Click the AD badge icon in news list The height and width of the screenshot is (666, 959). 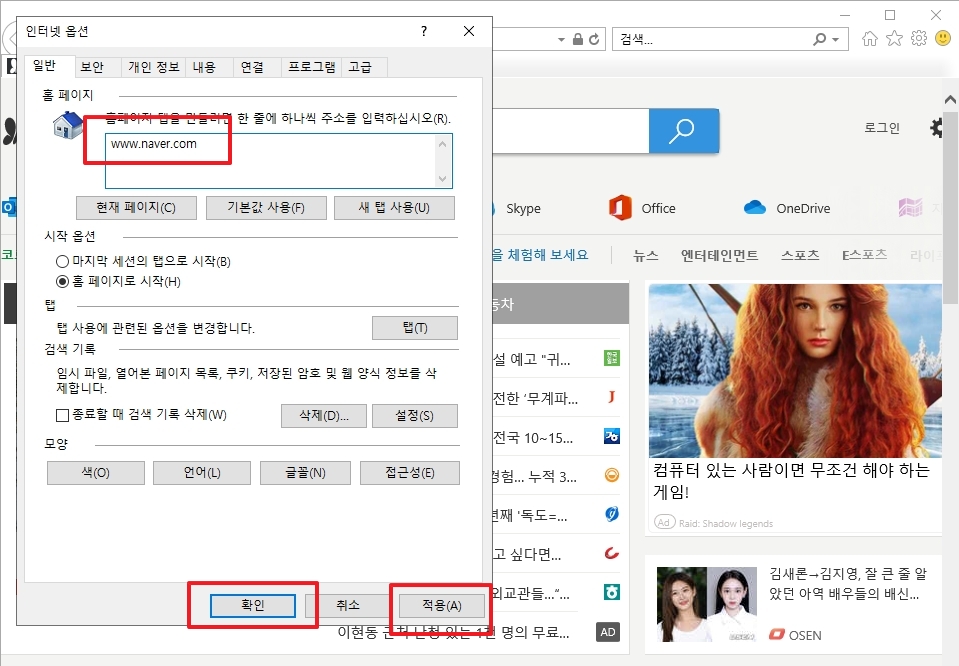click(608, 632)
